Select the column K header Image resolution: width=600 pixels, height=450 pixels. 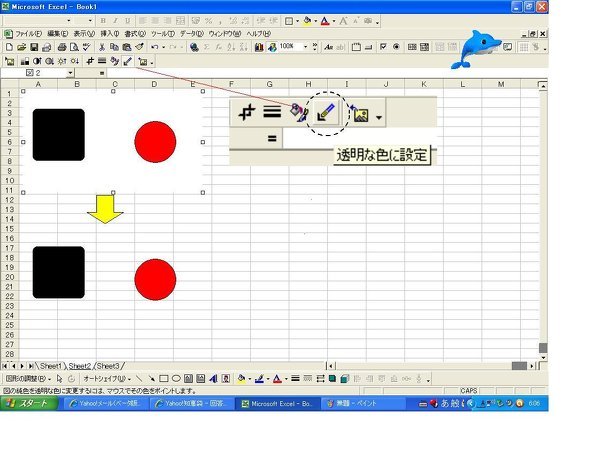point(424,84)
